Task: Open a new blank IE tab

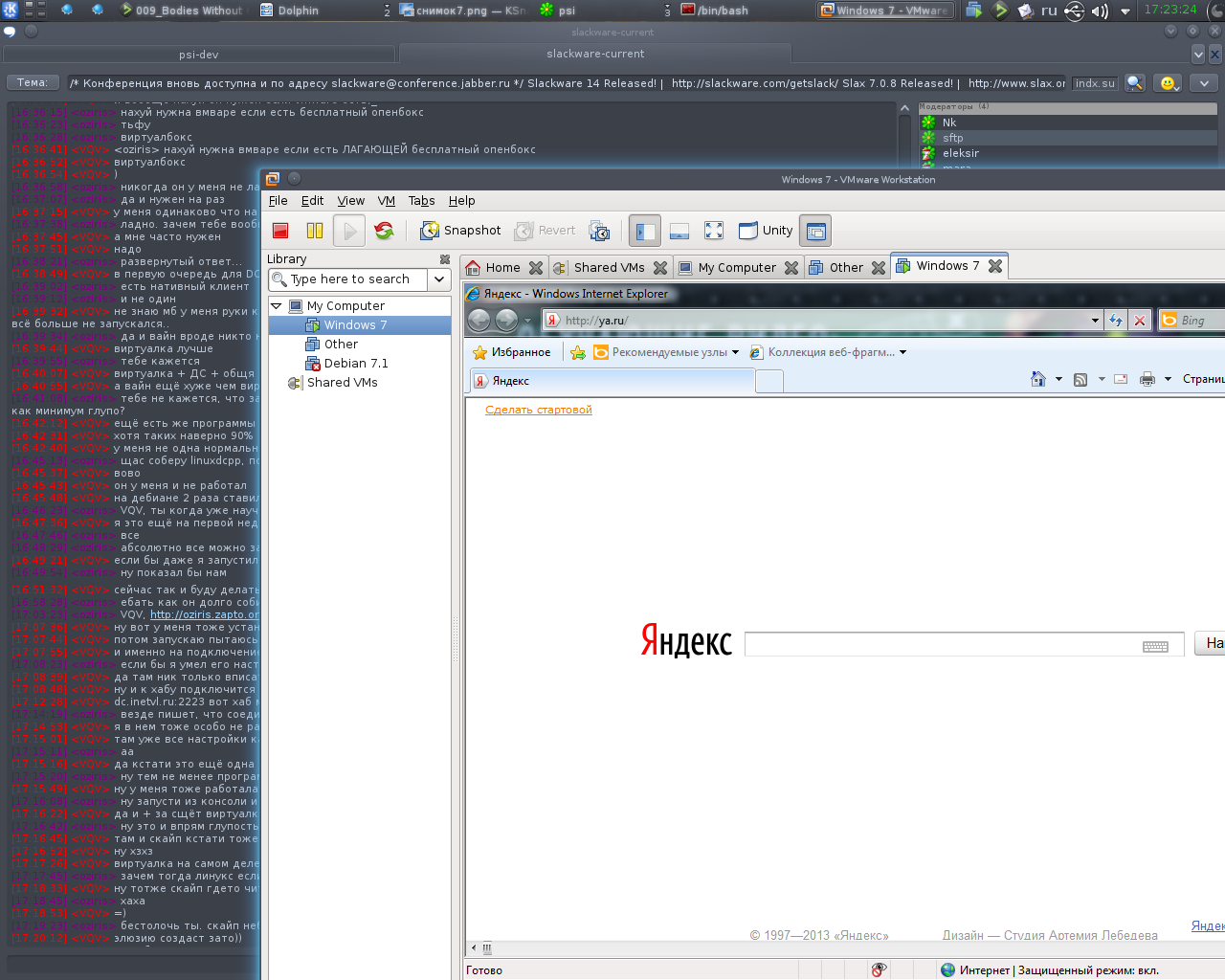Action: [x=769, y=381]
